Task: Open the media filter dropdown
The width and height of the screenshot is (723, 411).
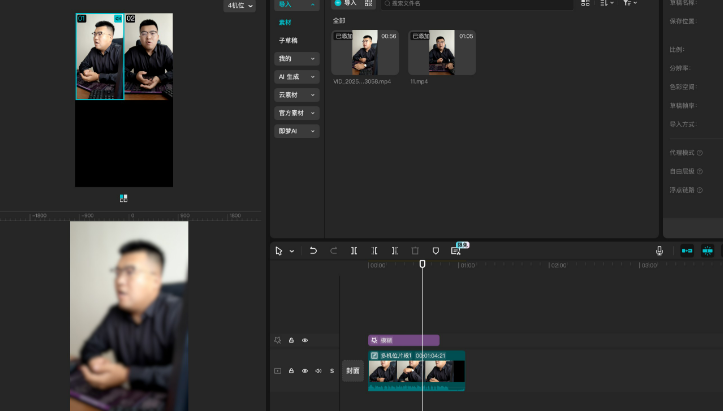Action: click(630, 3)
